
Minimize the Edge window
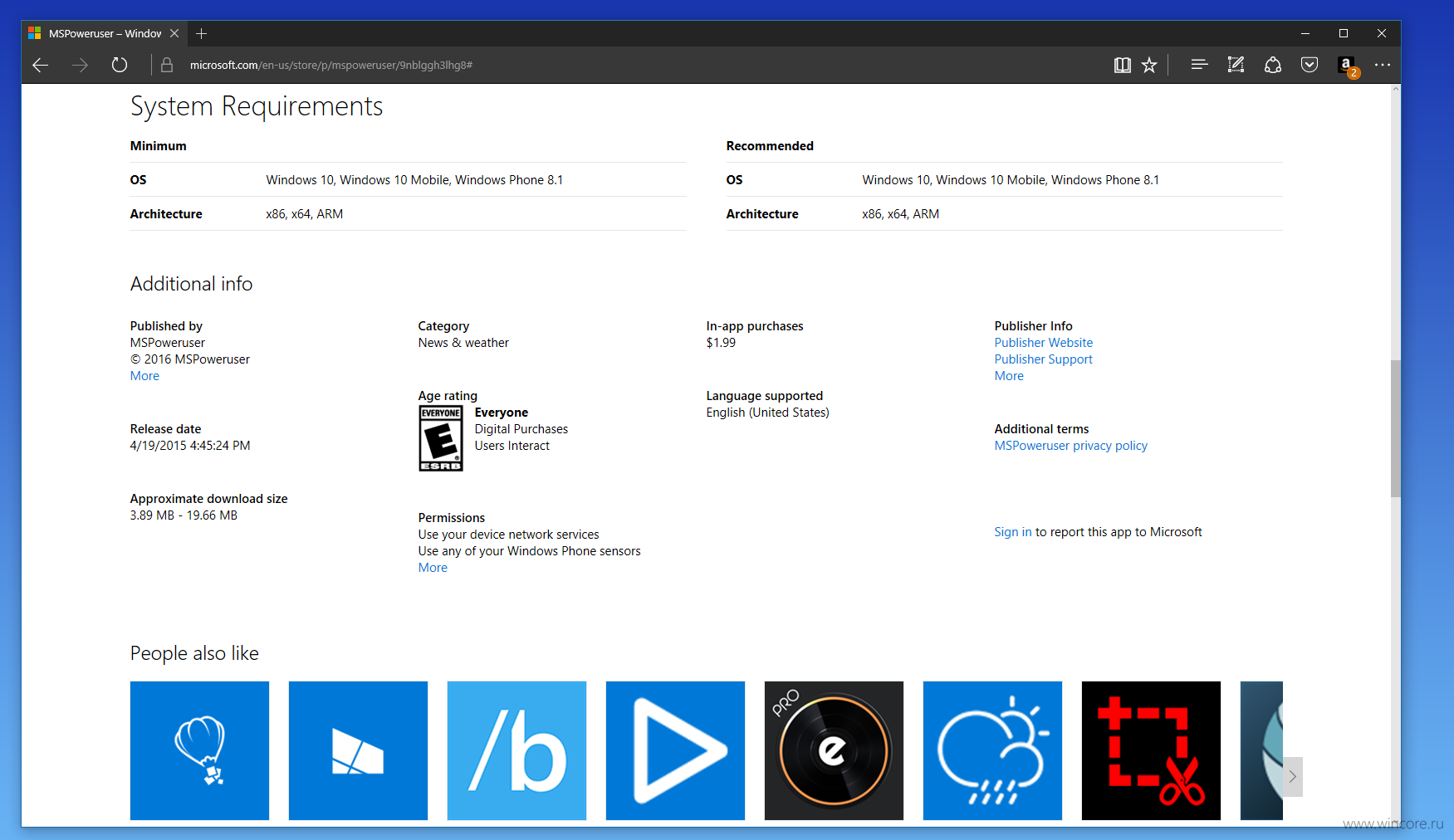[1305, 33]
